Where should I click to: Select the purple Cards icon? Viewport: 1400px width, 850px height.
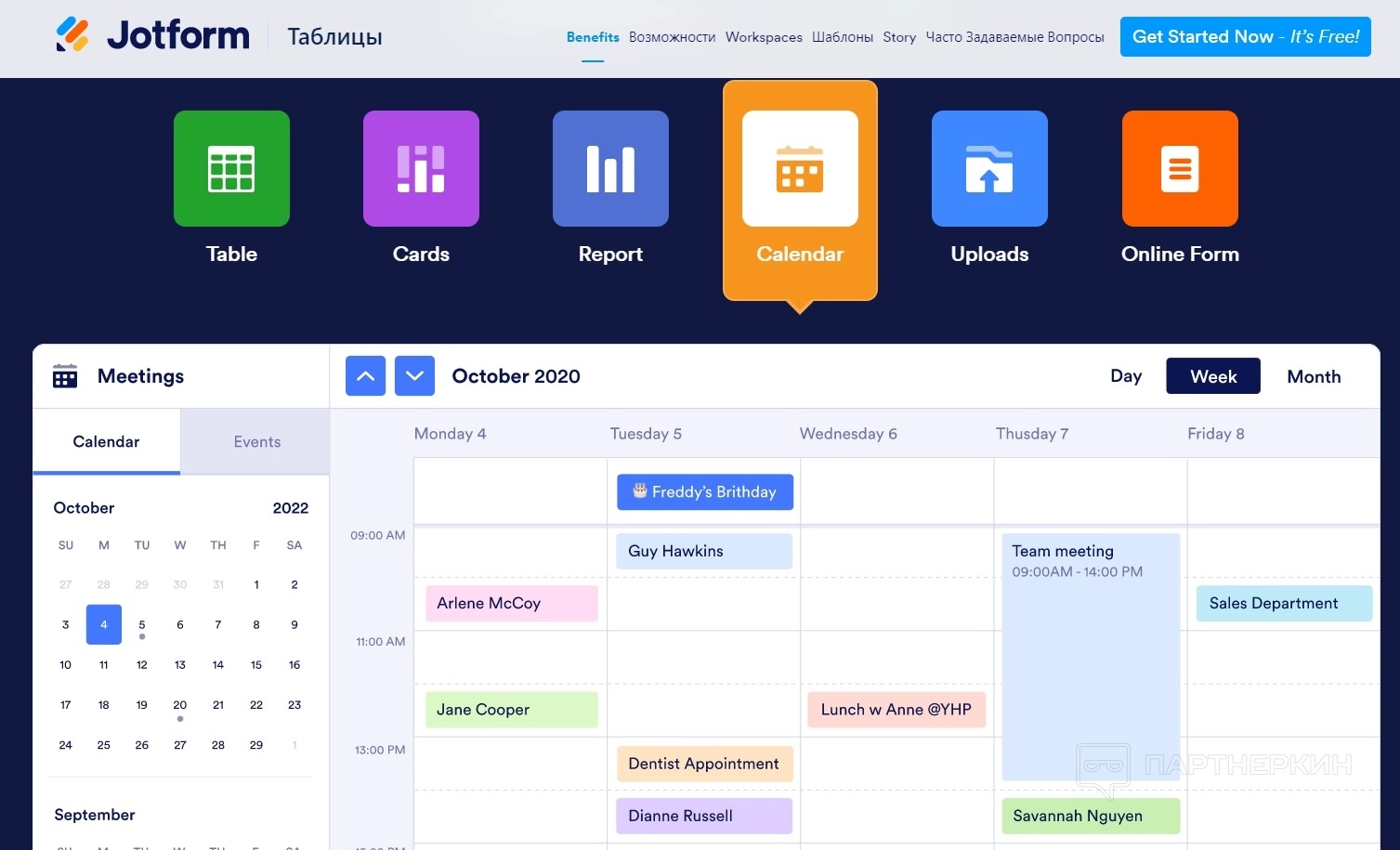click(x=421, y=168)
